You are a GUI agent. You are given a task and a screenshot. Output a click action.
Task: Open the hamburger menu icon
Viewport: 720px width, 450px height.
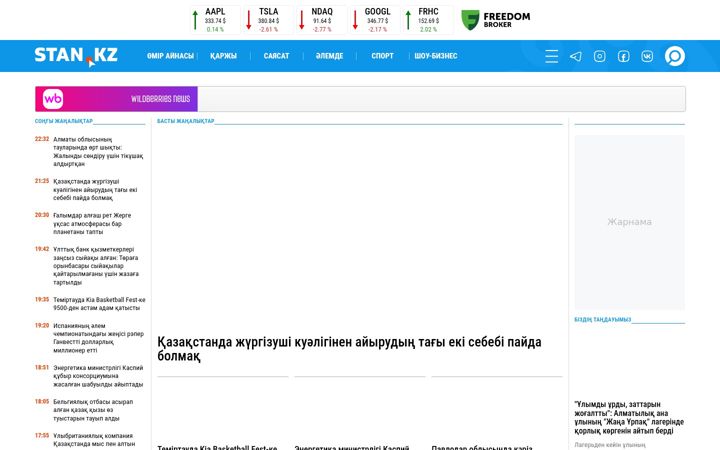point(551,56)
